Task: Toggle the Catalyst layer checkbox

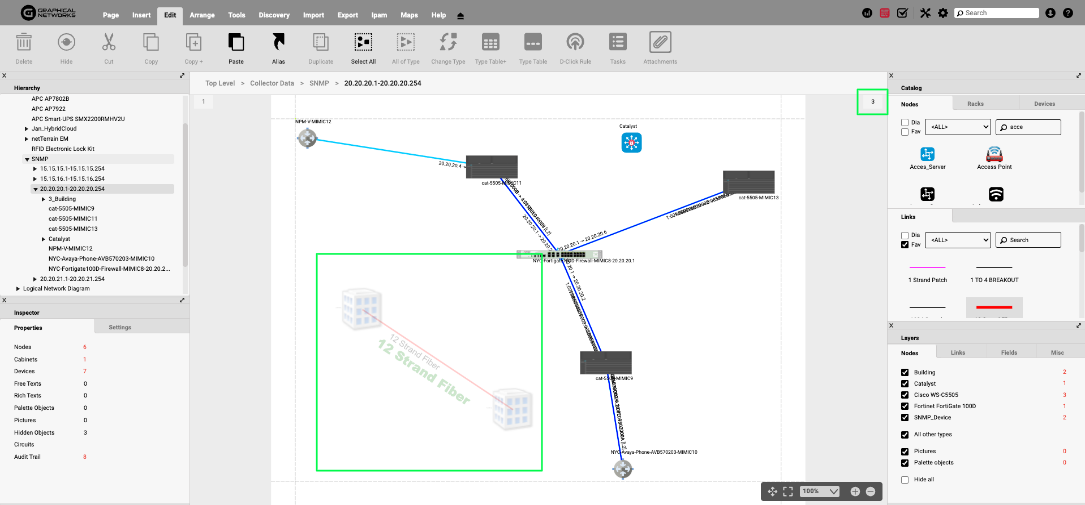Action: coord(905,383)
